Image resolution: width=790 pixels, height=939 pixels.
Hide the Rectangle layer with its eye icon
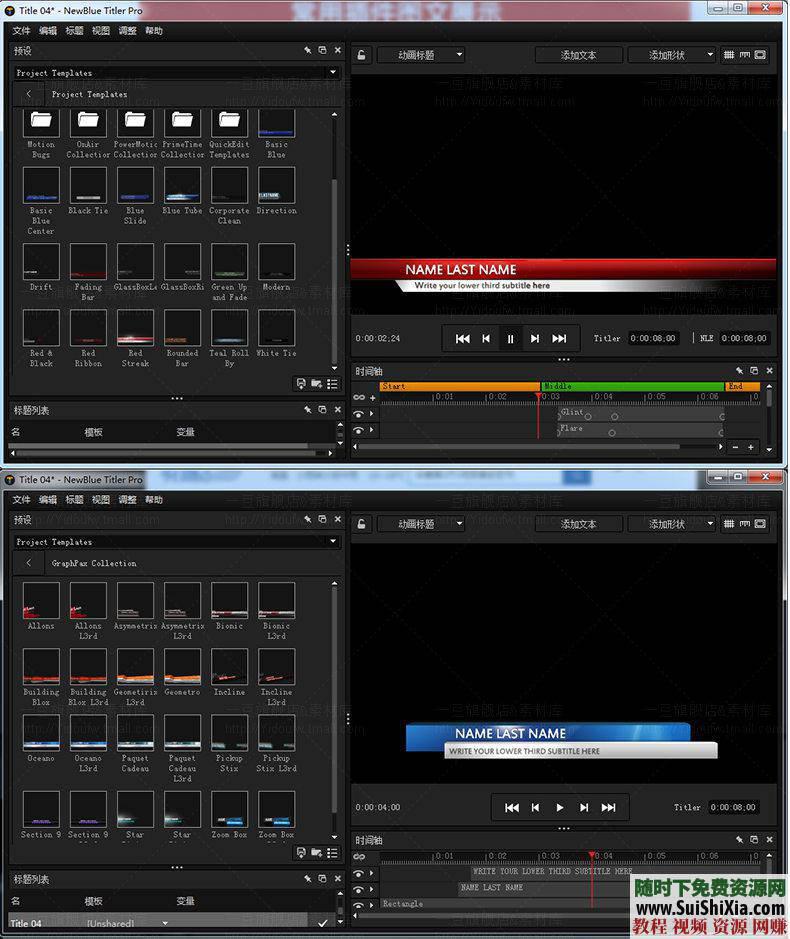click(x=359, y=906)
